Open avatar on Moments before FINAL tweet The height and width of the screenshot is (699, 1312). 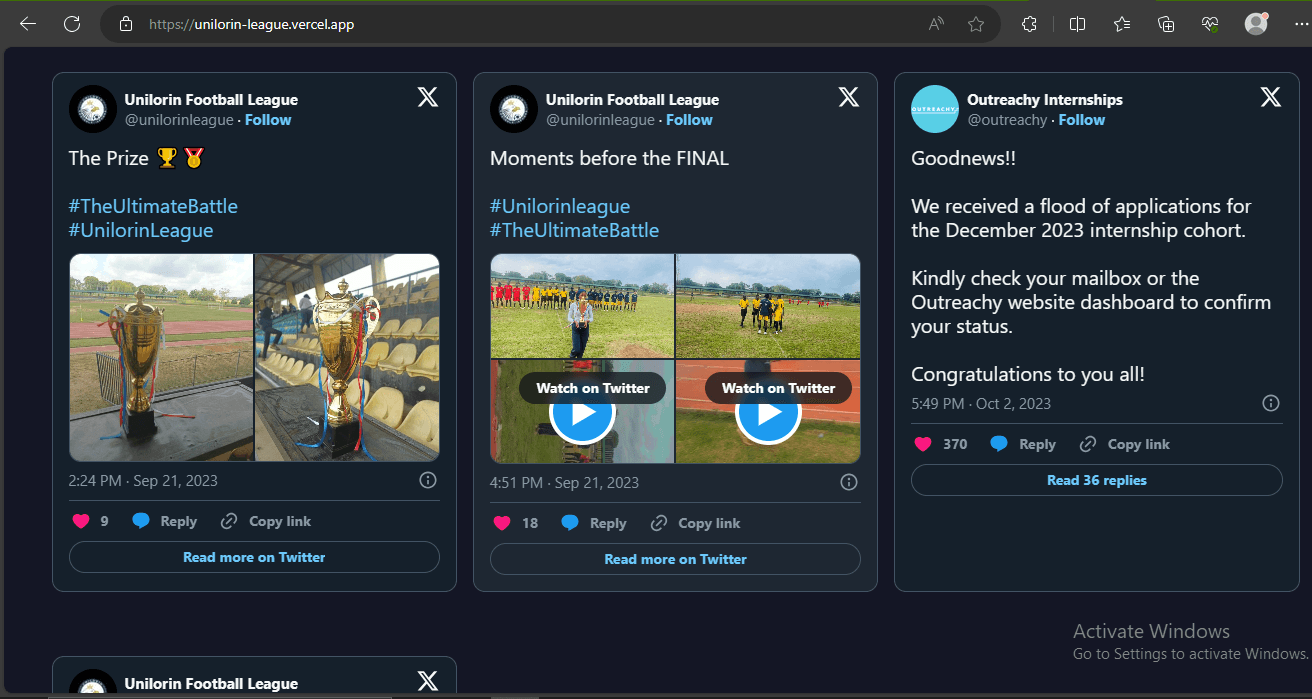[x=514, y=109]
